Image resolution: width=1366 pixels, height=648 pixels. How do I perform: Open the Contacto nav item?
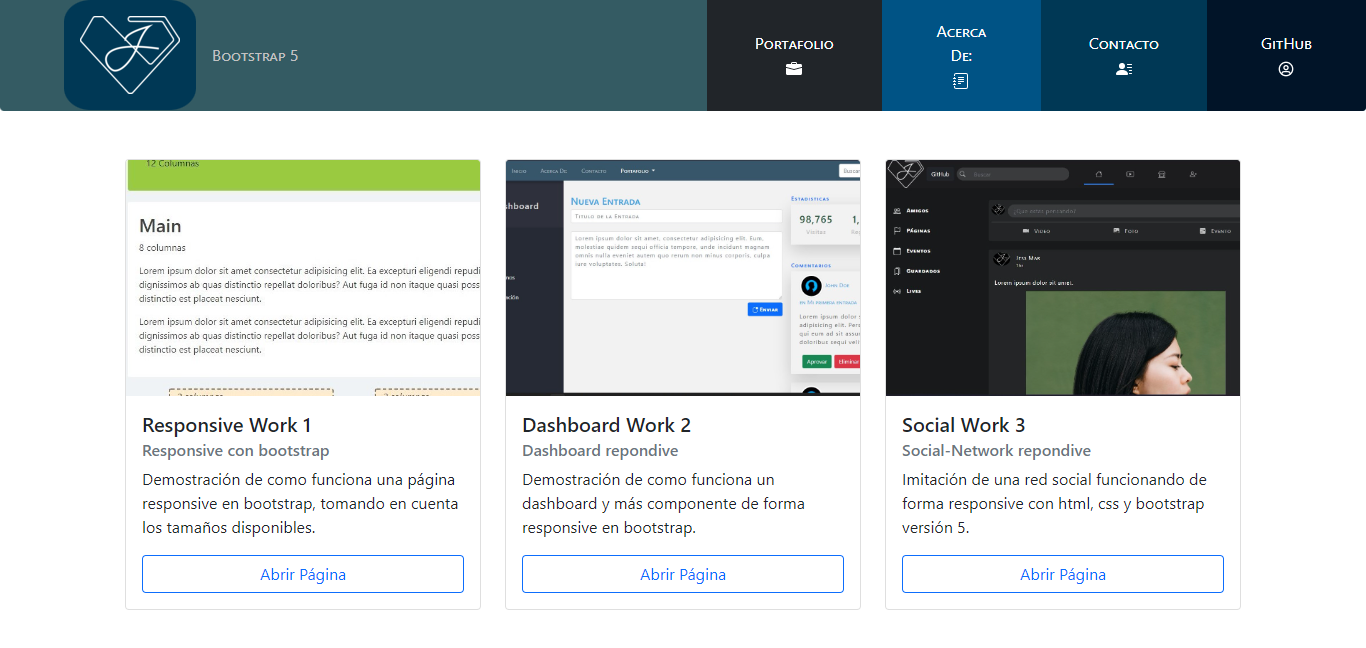point(1124,55)
